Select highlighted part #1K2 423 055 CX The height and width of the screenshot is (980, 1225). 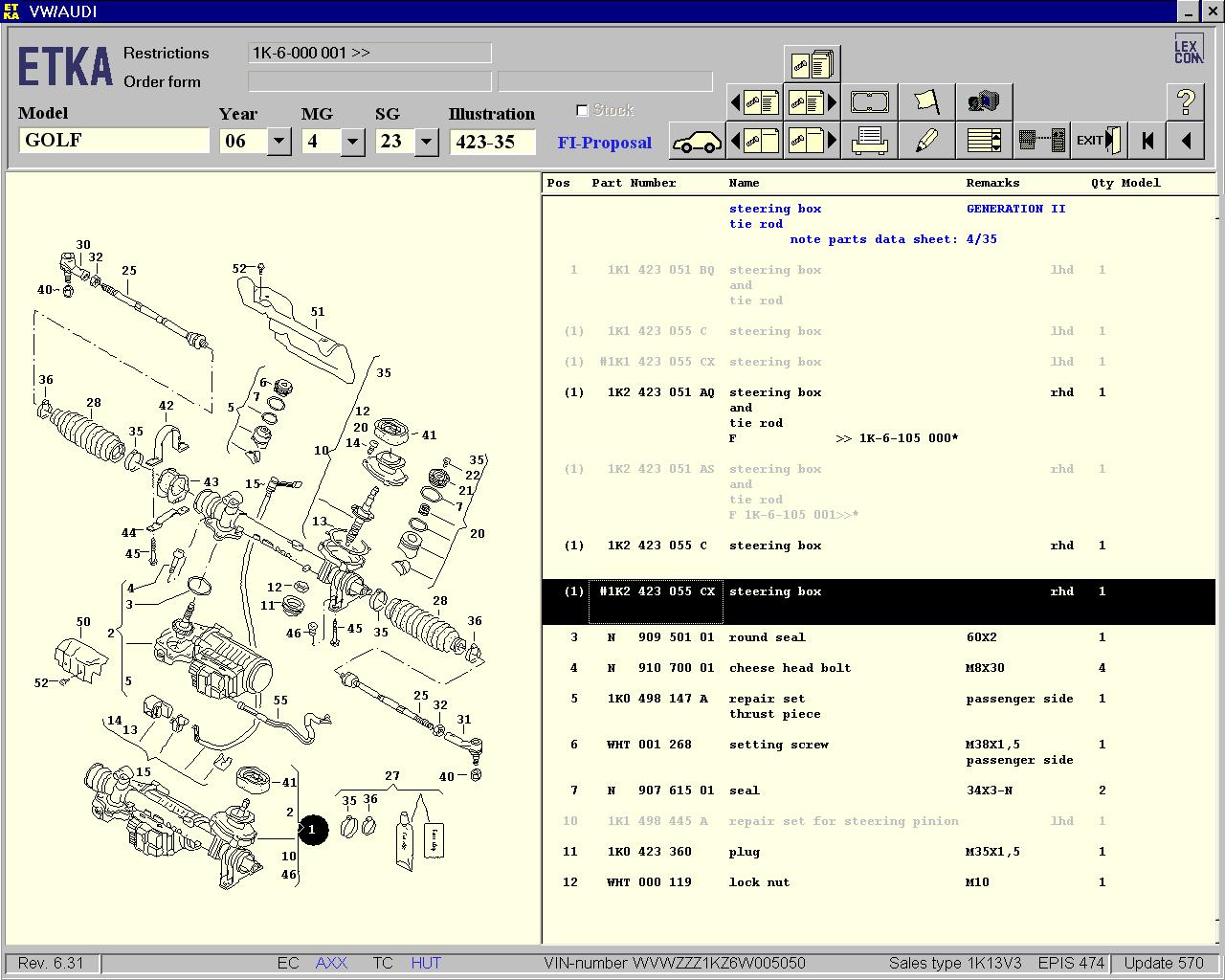(x=879, y=601)
